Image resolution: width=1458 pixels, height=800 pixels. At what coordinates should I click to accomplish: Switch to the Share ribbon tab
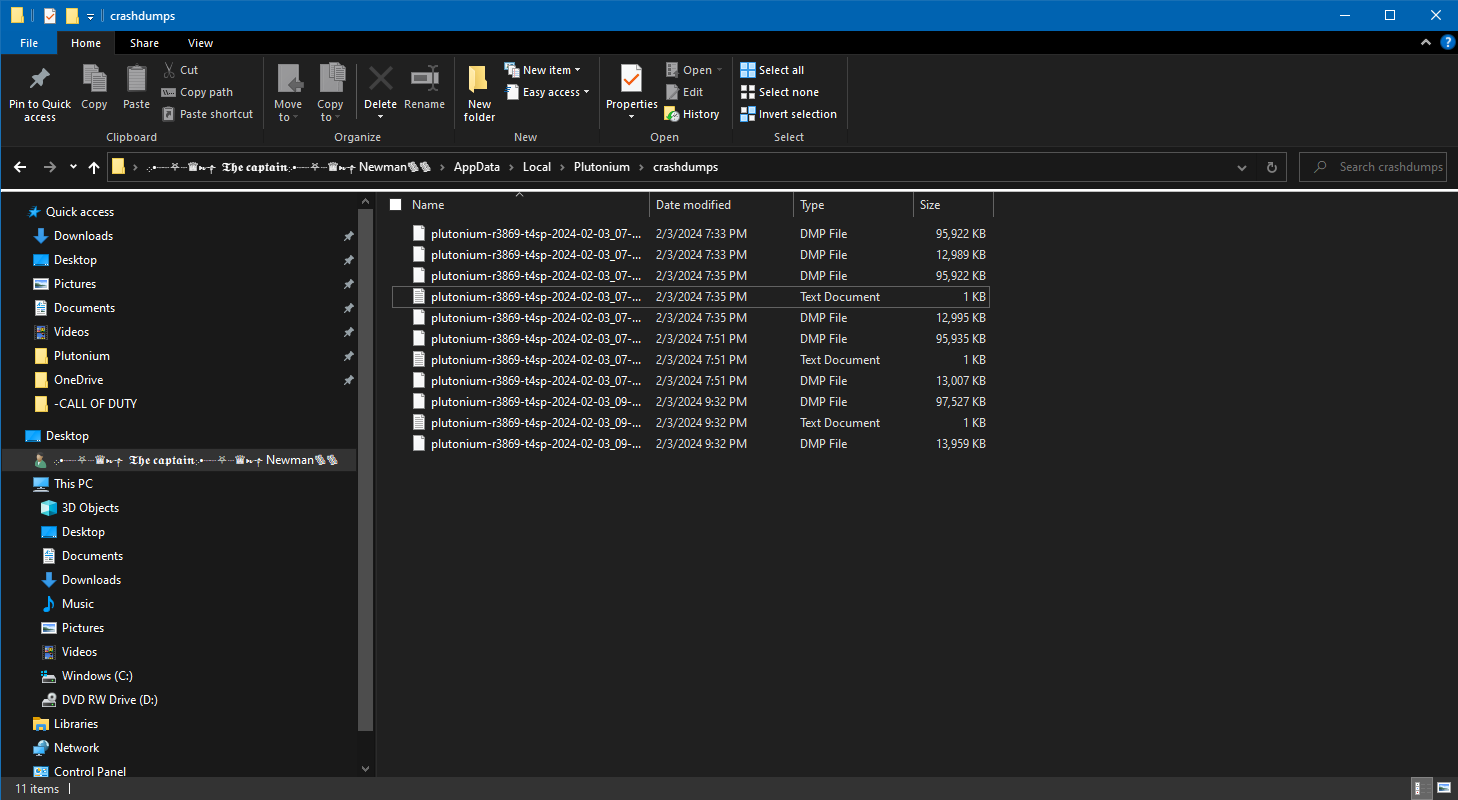coord(144,43)
